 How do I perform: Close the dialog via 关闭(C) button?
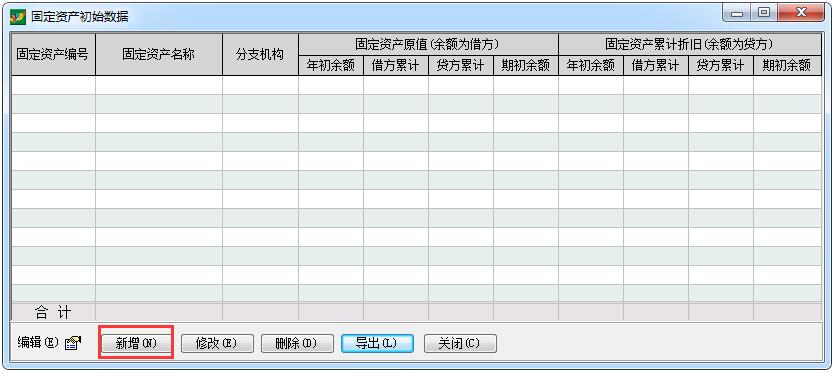(x=460, y=344)
